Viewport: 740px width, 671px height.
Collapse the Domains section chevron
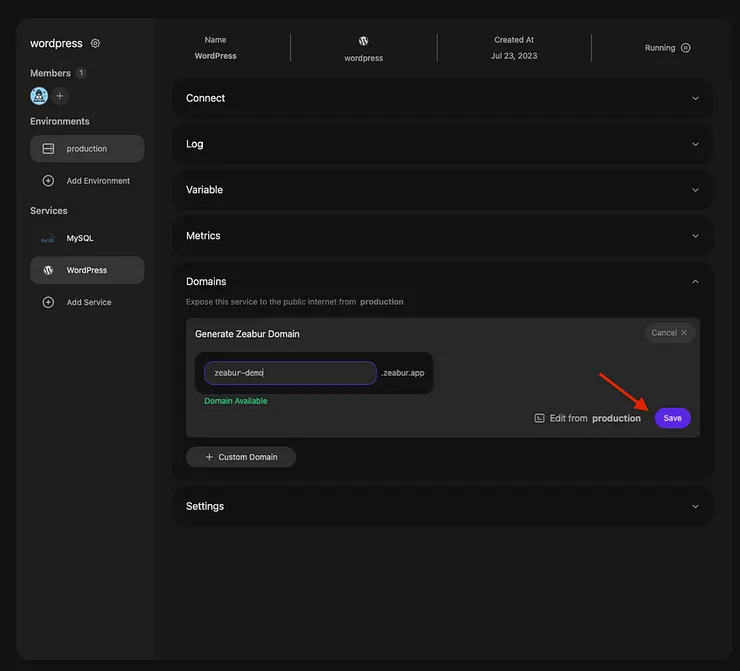point(695,281)
